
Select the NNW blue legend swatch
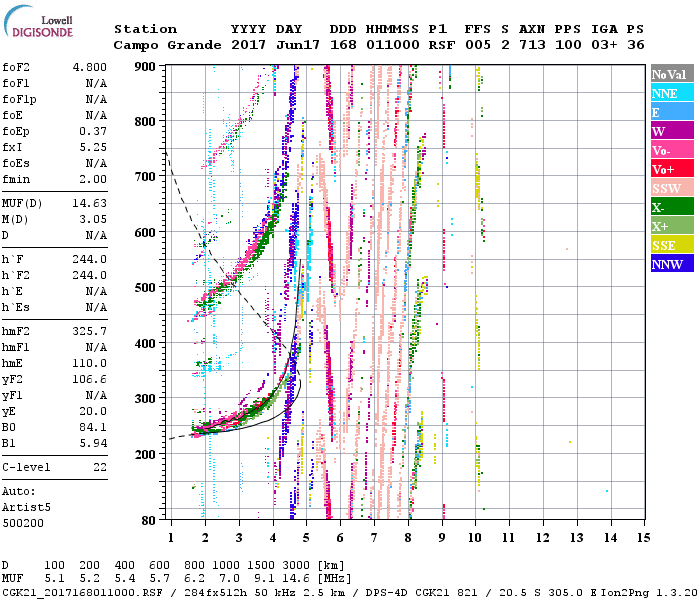(x=672, y=263)
